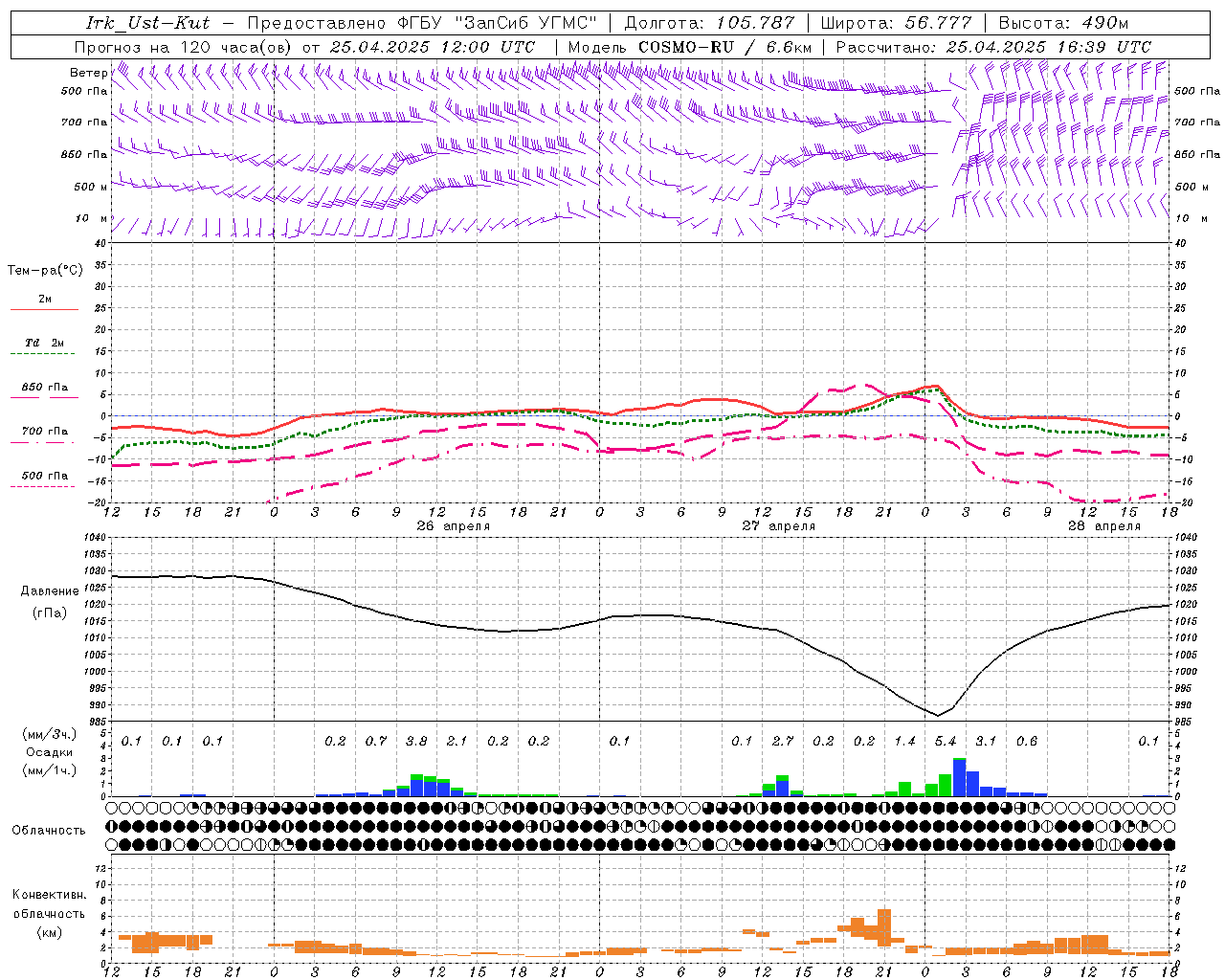This screenshot has height=980, width=1225.
Task: Select the 3.1 precipitation value
Action: 986,741
